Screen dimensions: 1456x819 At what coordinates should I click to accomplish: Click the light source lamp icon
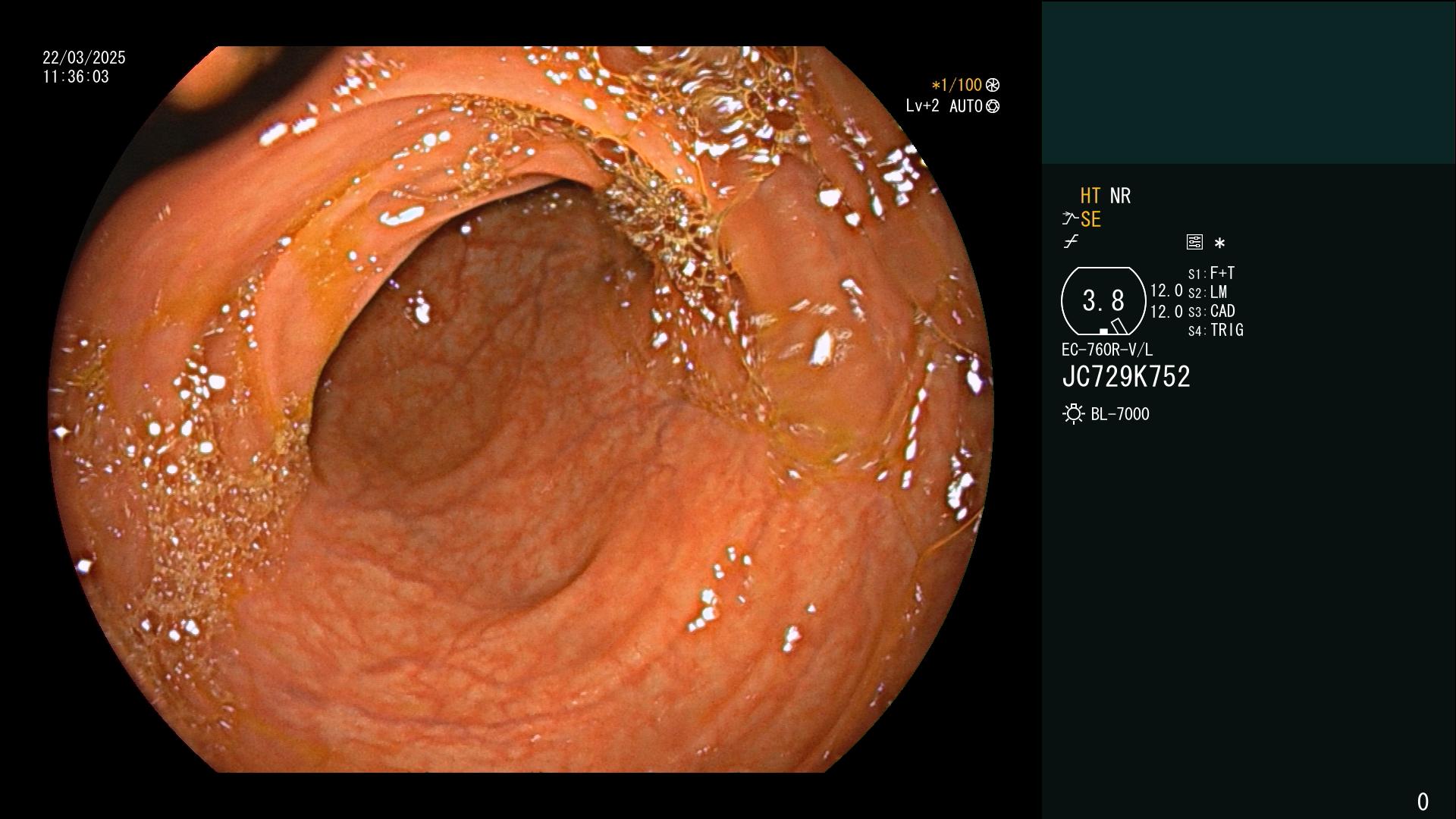point(1073,414)
